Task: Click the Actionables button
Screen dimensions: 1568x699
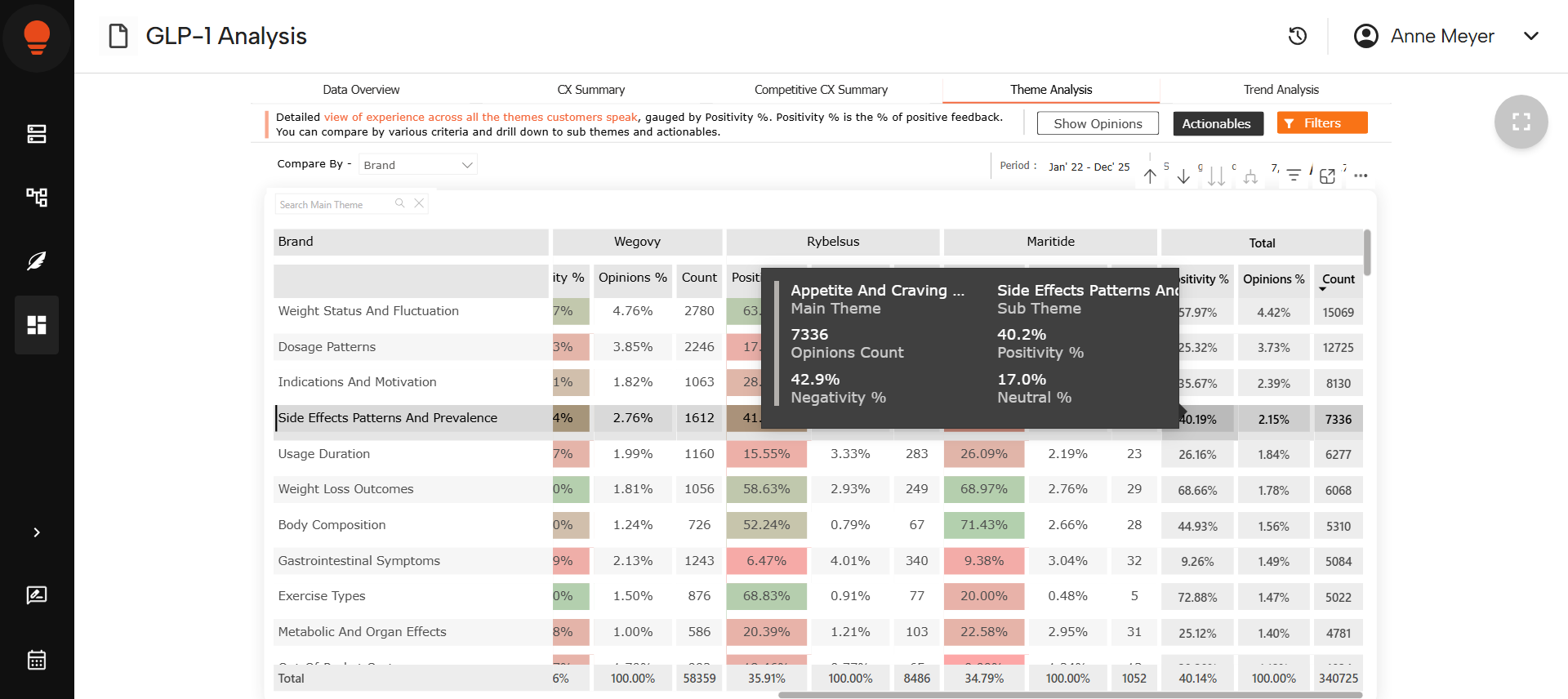Action: click(x=1216, y=123)
